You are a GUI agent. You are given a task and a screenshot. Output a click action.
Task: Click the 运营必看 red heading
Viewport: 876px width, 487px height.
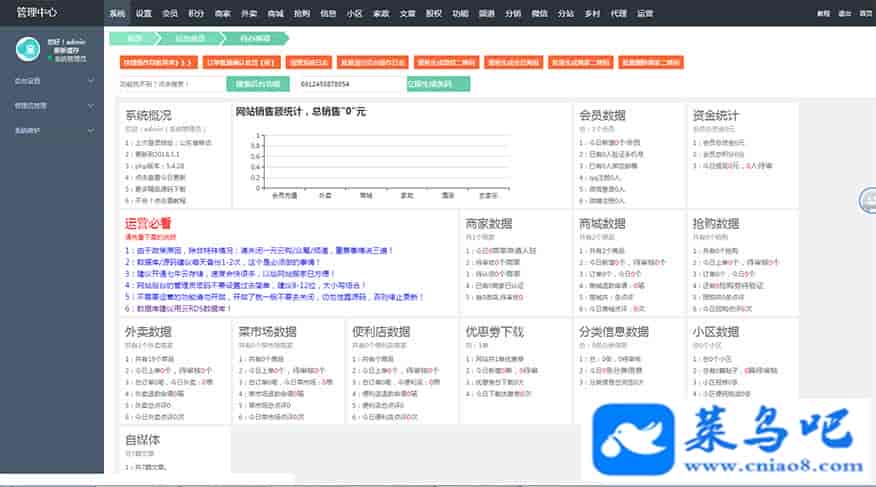point(148,223)
